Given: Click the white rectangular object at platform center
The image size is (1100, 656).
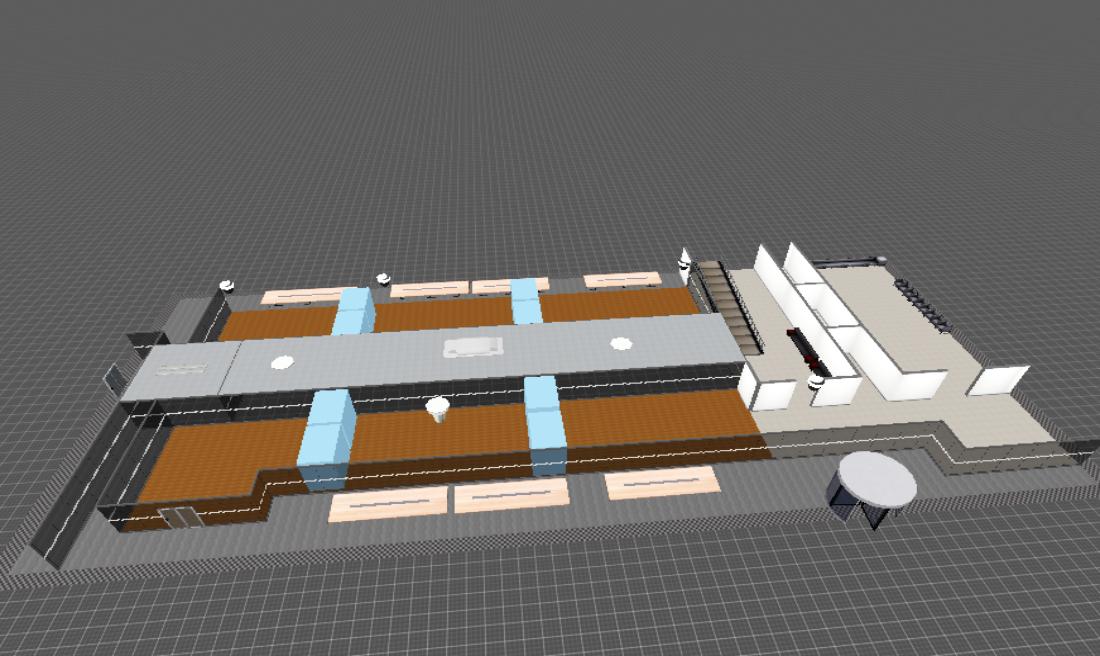Looking at the screenshot, I should coord(473,347).
